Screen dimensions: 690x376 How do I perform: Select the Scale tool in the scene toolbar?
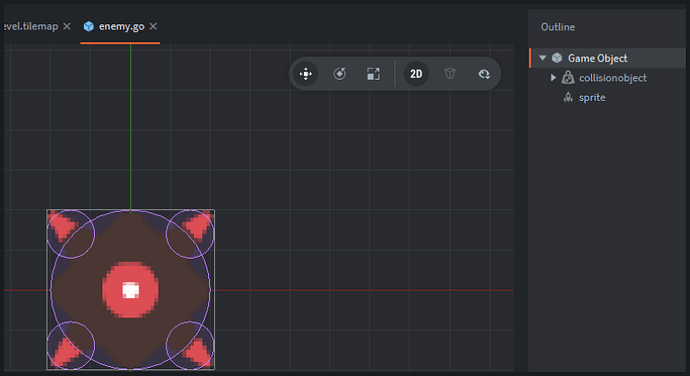point(373,74)
